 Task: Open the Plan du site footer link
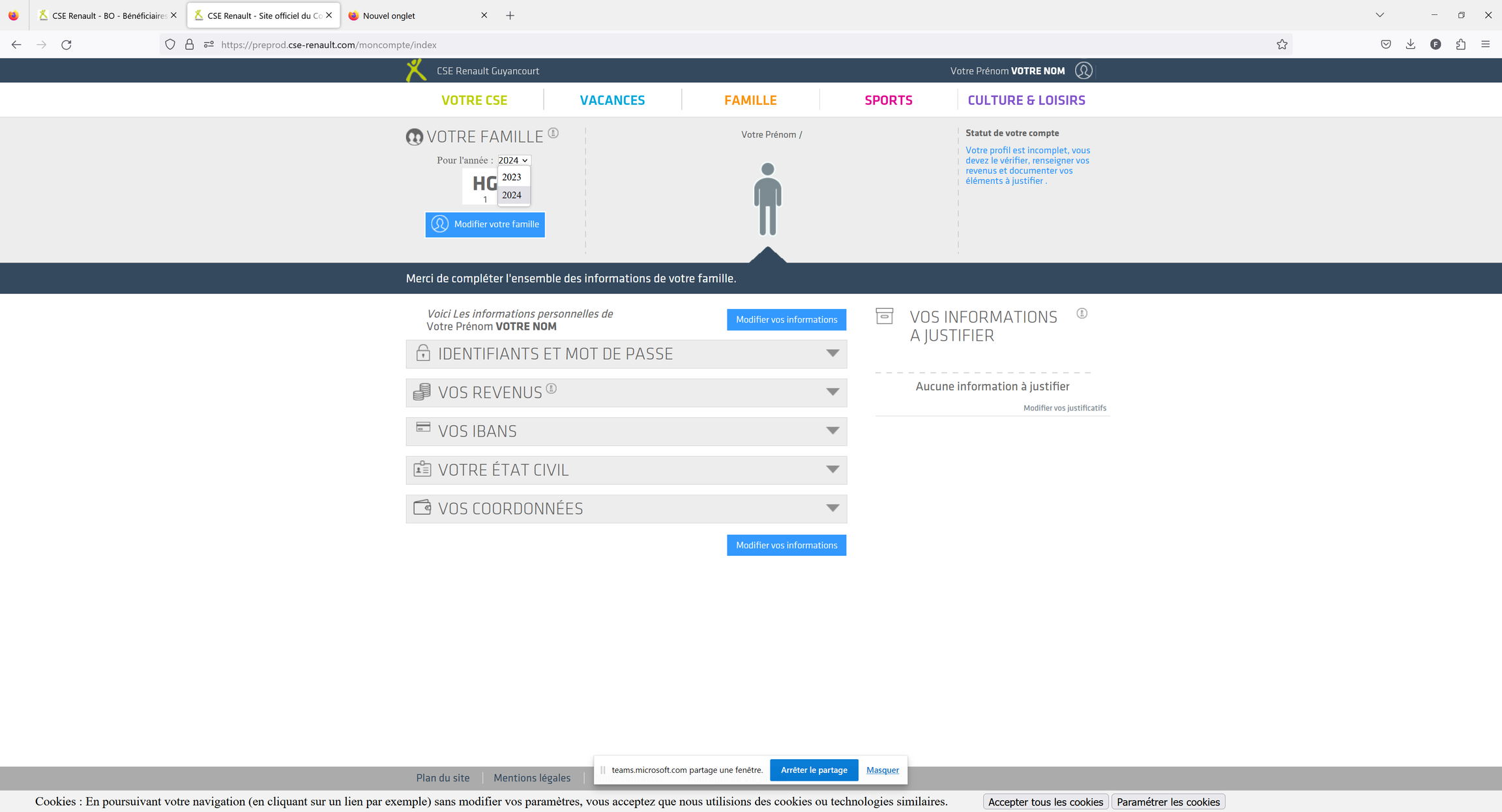[x=443, y=778]
